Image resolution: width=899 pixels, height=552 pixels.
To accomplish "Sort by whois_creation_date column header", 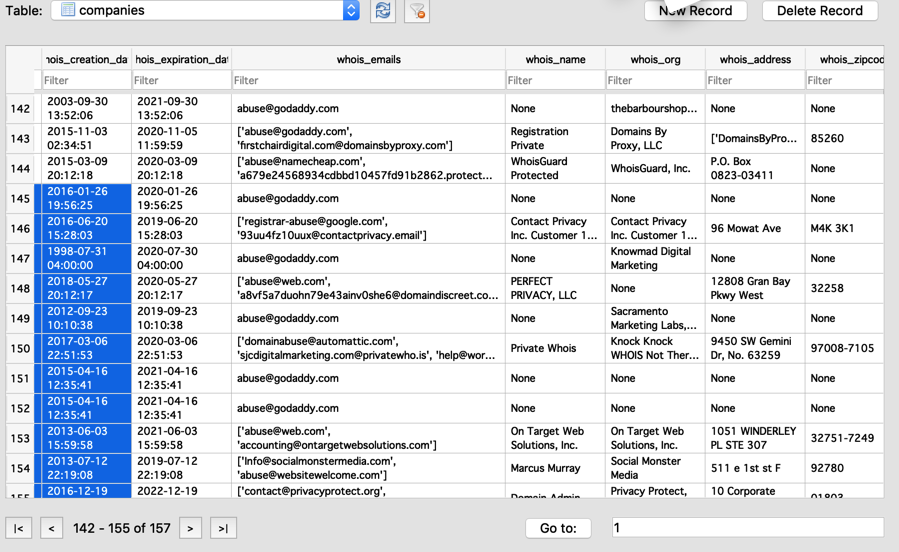I will 87,59.
